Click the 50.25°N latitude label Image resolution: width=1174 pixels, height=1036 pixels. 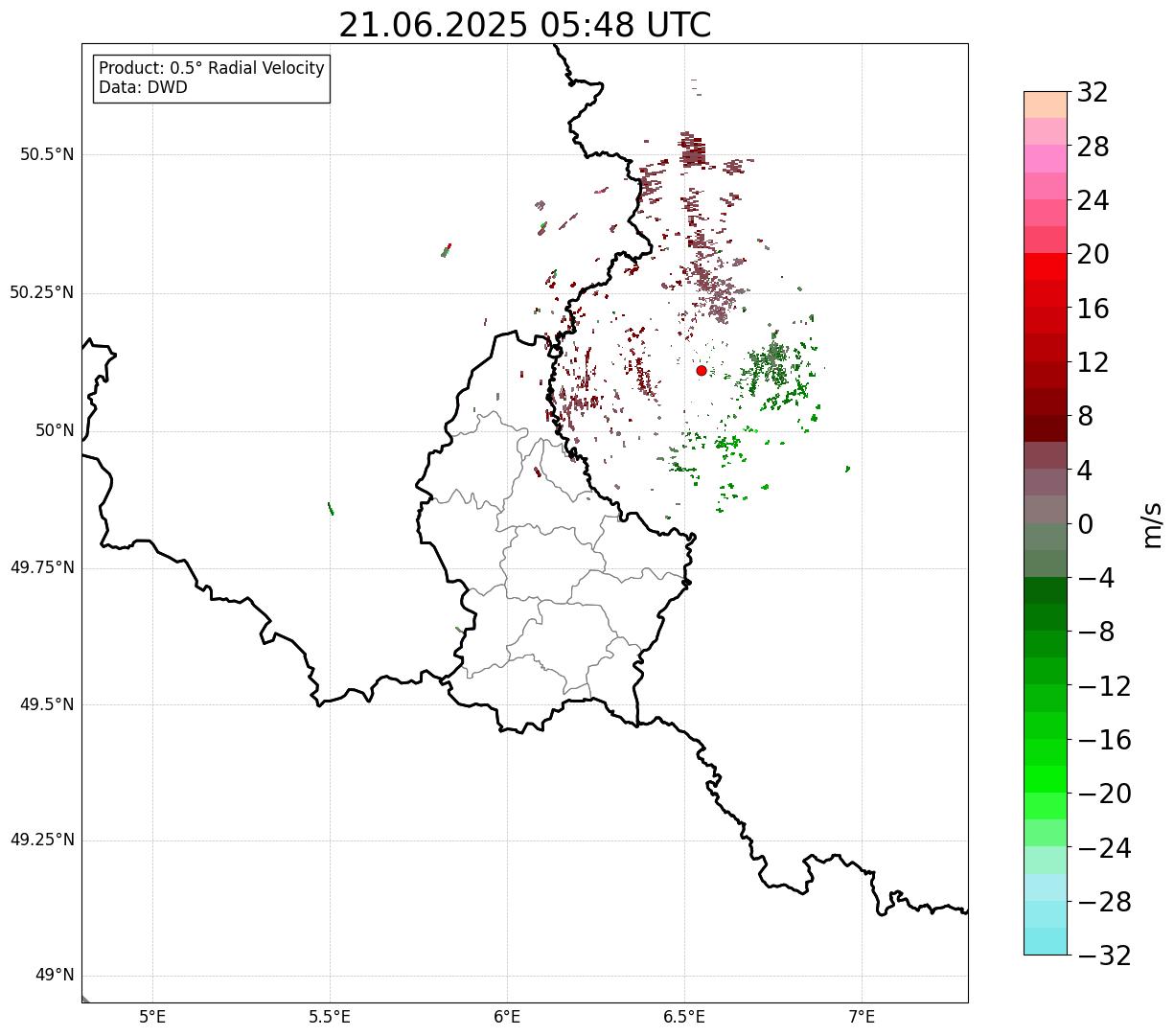pyautogui.click(x=42, y=293)
